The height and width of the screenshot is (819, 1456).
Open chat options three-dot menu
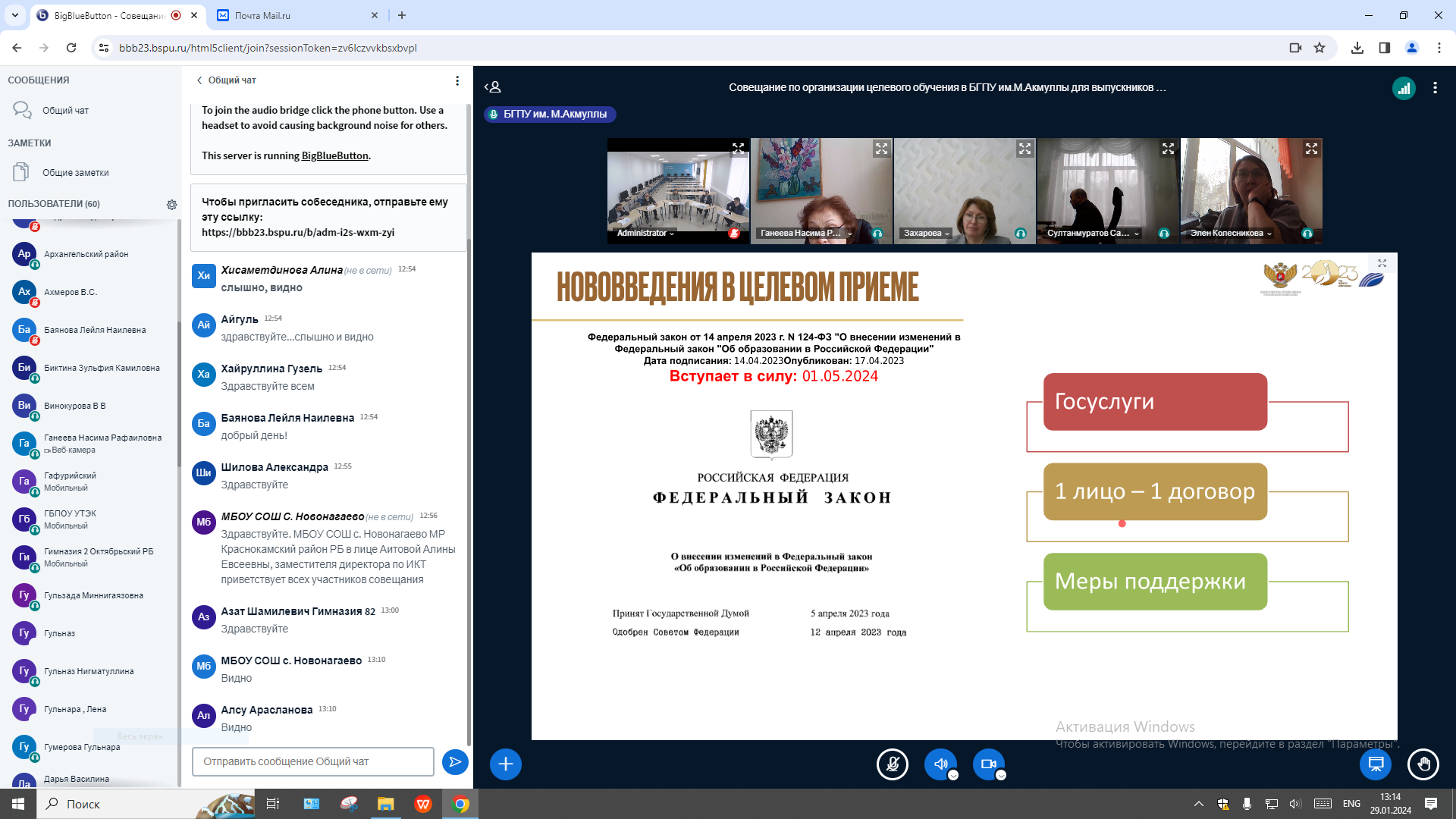pos(457,80)
